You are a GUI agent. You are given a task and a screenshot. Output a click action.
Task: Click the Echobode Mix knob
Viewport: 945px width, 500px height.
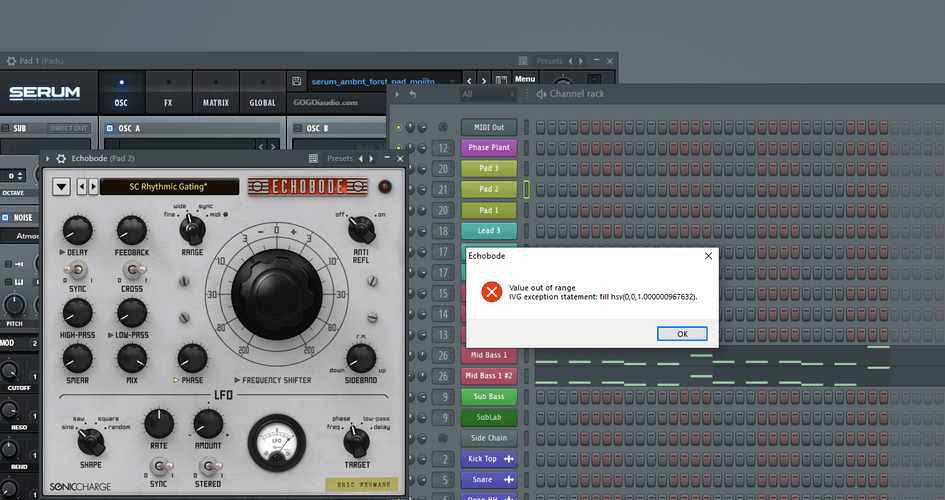coord(132,358)
